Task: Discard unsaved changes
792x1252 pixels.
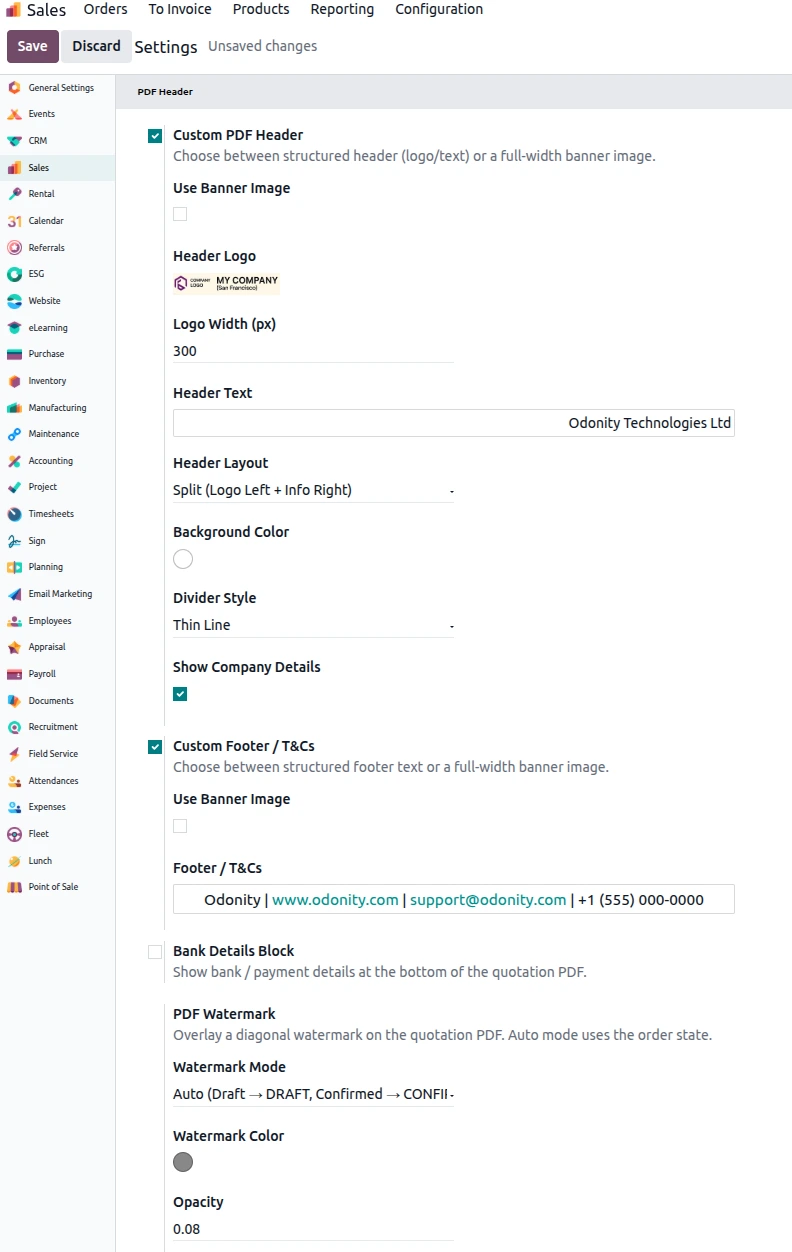Action: [96, 46]
